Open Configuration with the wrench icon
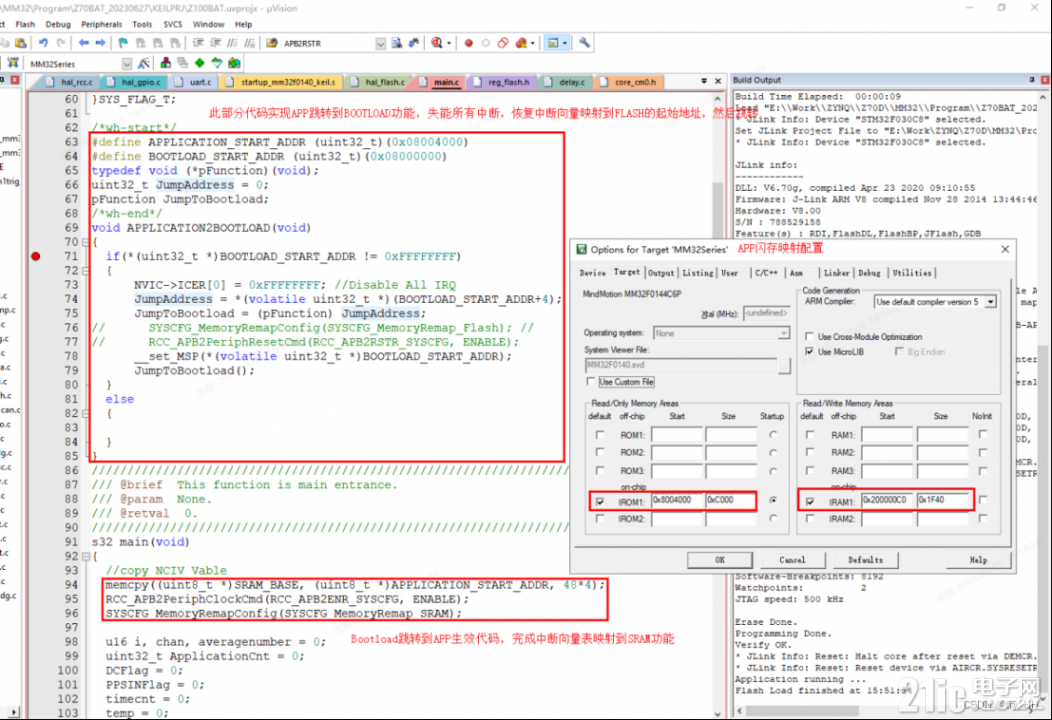 click(x=584, y=43)
